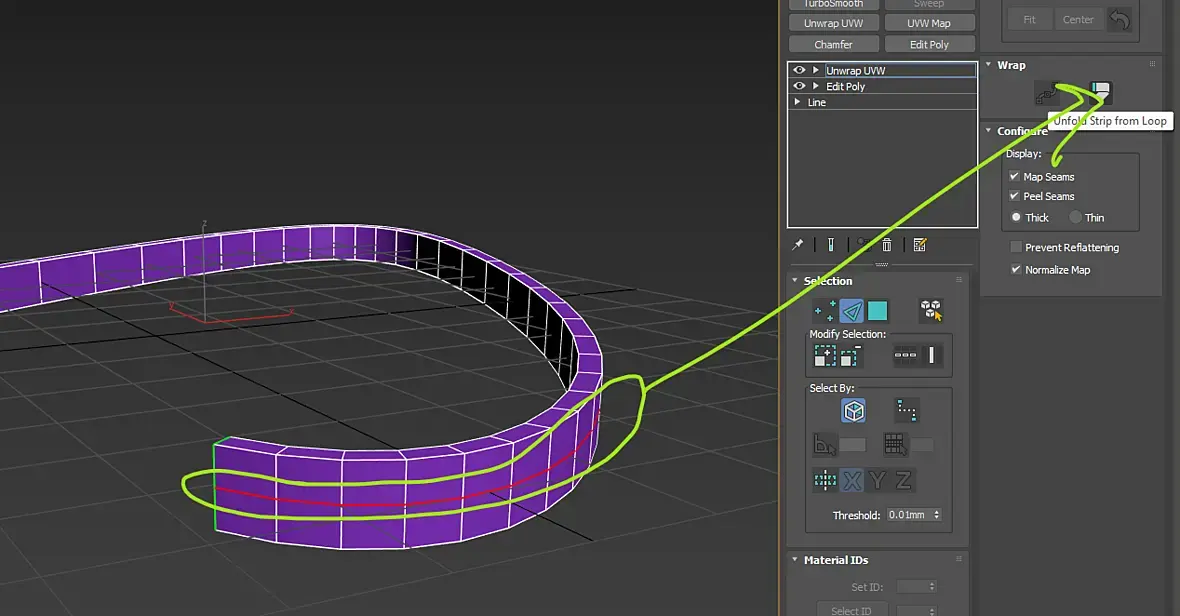
Task: Click Grow selection icon under Modify Selection
Action: point(825,355)
